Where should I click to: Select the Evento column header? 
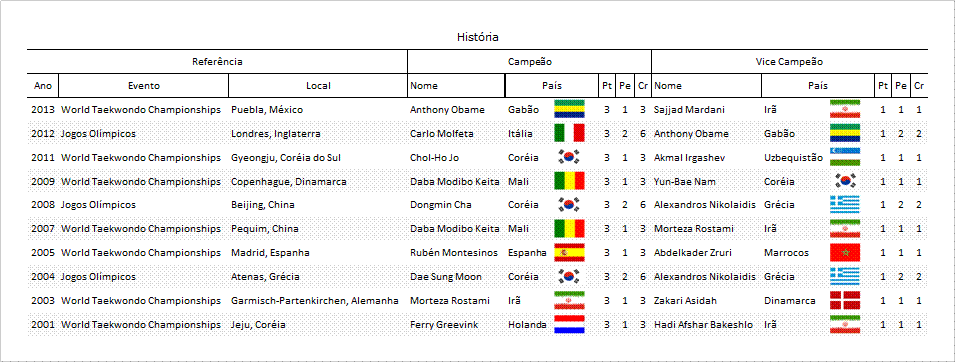pyautogui.click(x=144, y=86)
